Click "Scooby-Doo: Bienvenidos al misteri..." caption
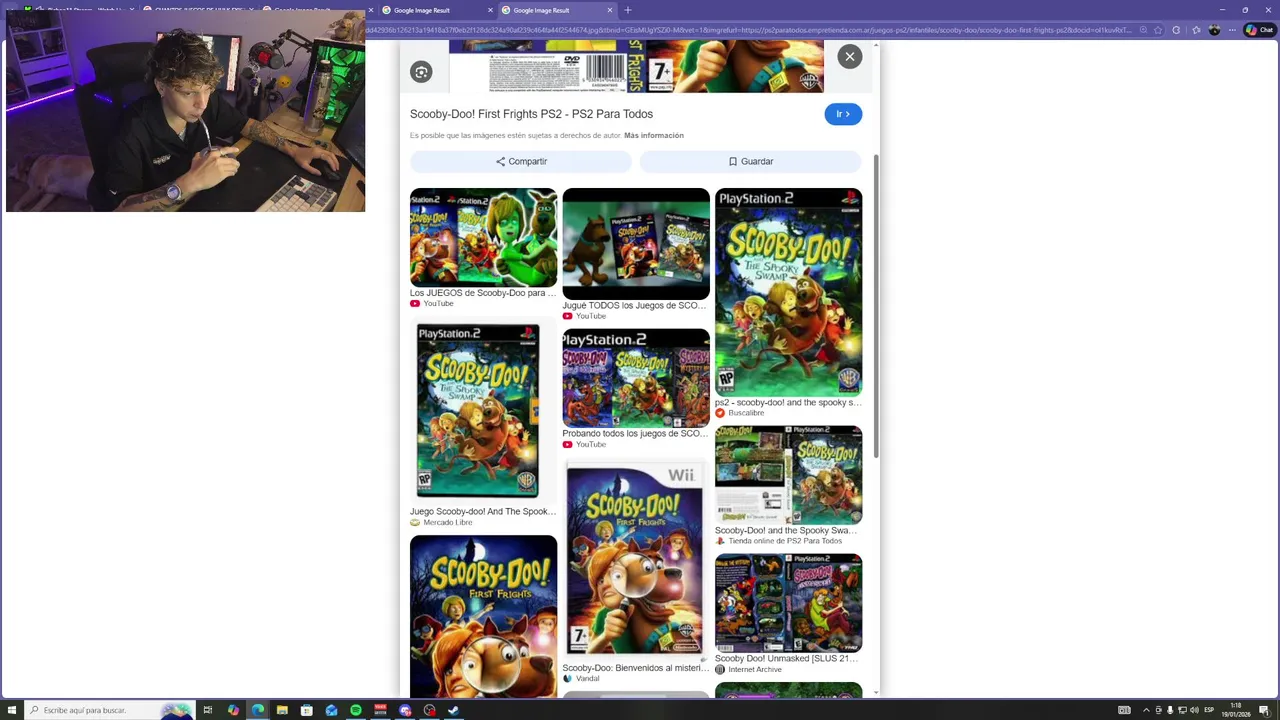 pos(636,668)
